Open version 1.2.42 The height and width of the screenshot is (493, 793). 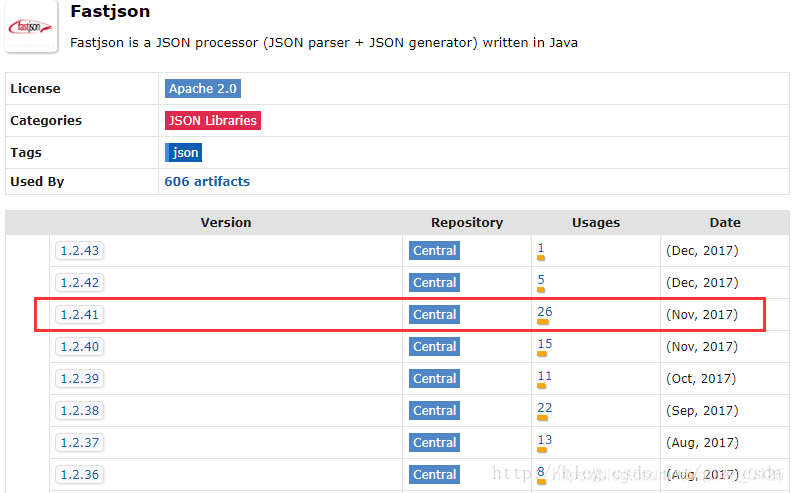[79, 282]
